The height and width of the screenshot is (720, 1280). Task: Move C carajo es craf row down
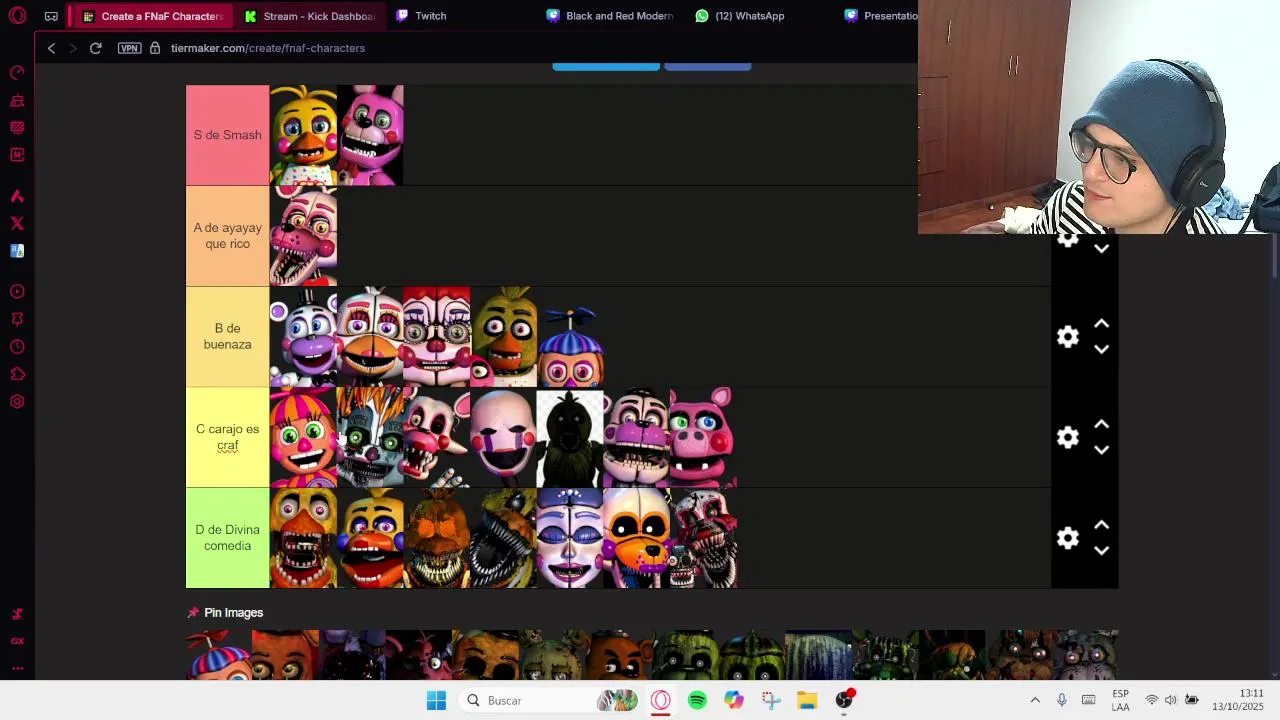pos(1101,450)
